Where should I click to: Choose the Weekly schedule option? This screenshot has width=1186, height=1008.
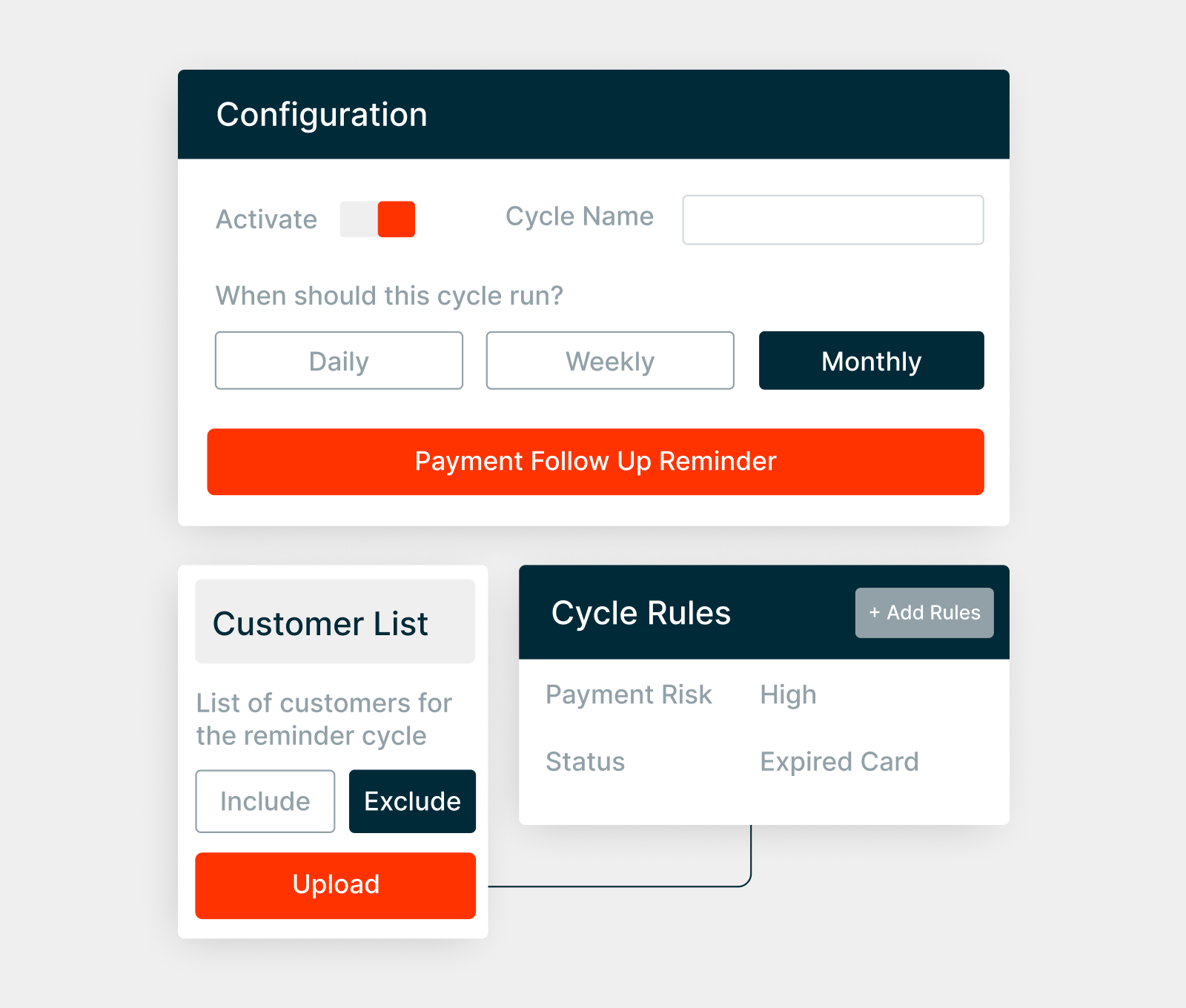pos(610,361)
